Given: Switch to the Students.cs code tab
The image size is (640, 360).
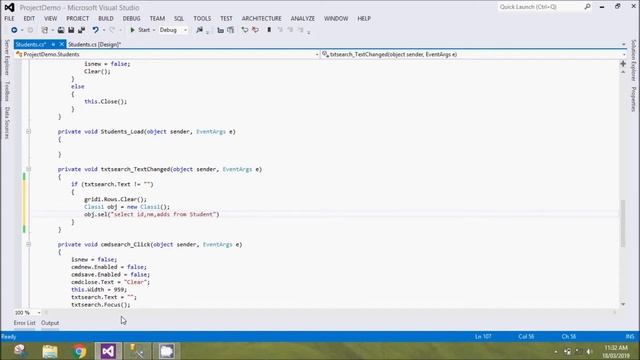Looking at the screenshot, I should pyautogui.click(x=31, y=44).
